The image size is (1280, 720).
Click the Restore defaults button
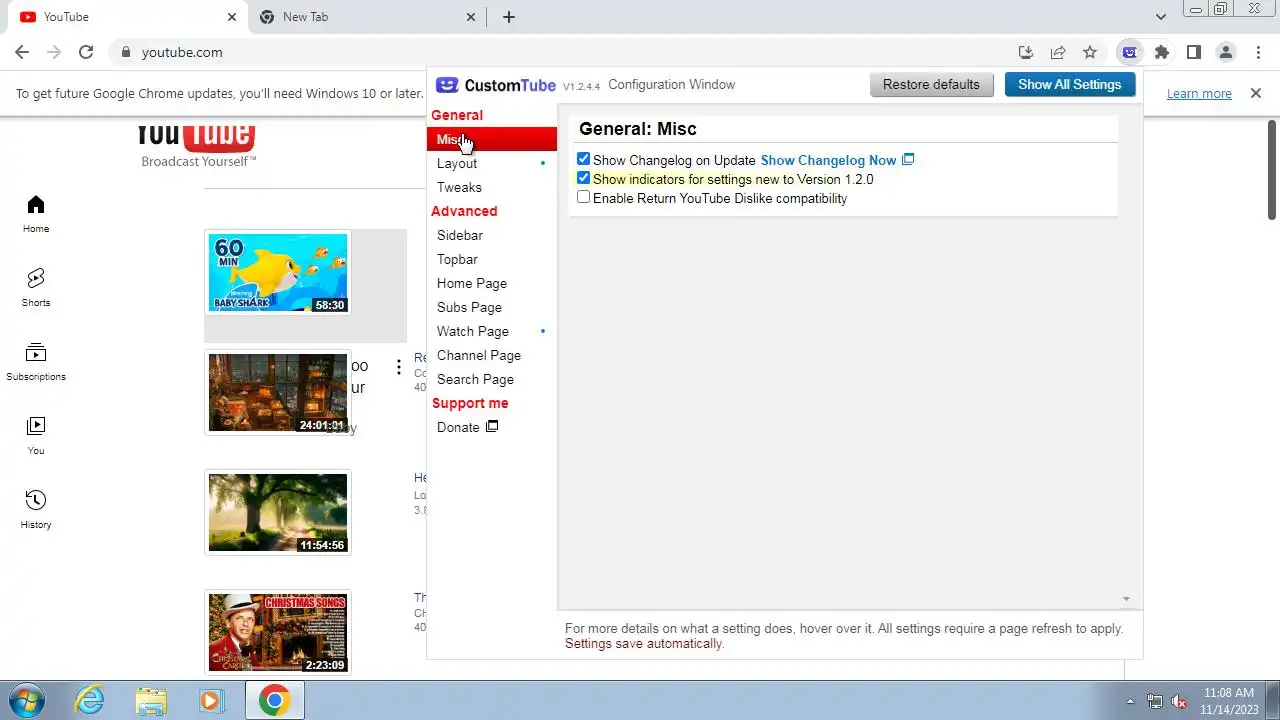click(x=931, y=84)
